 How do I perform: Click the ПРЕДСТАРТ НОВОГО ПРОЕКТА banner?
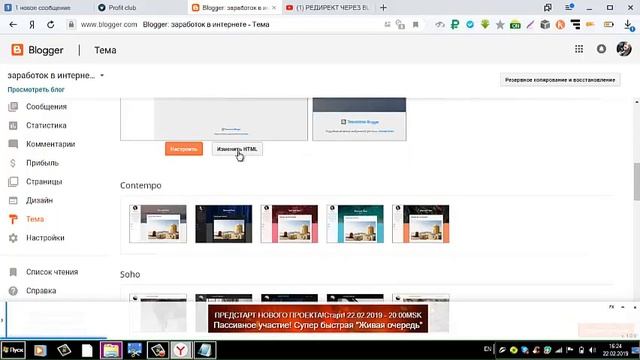coord(318,319)
